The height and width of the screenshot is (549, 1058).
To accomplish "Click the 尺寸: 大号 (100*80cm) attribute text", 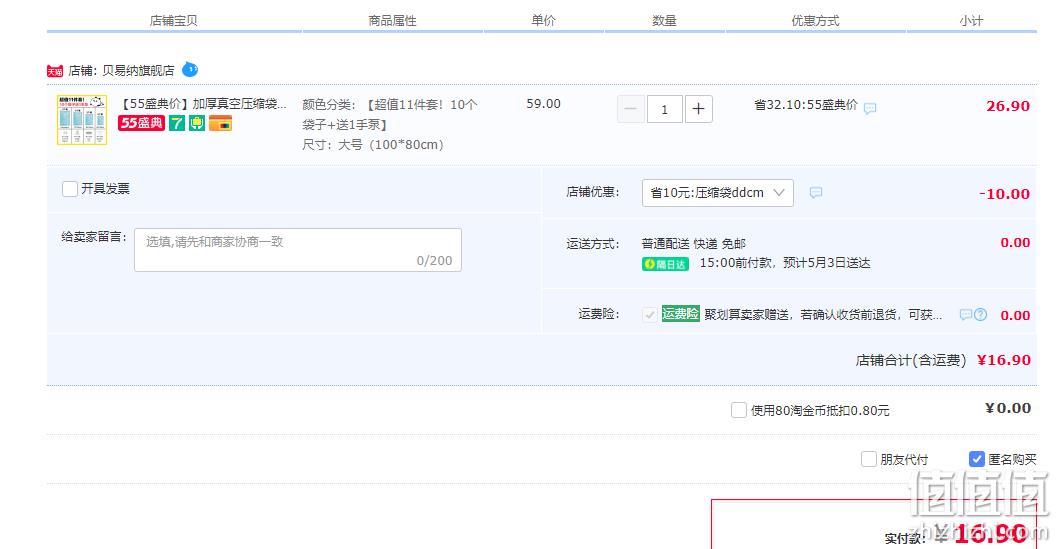I will coord(373,144).
